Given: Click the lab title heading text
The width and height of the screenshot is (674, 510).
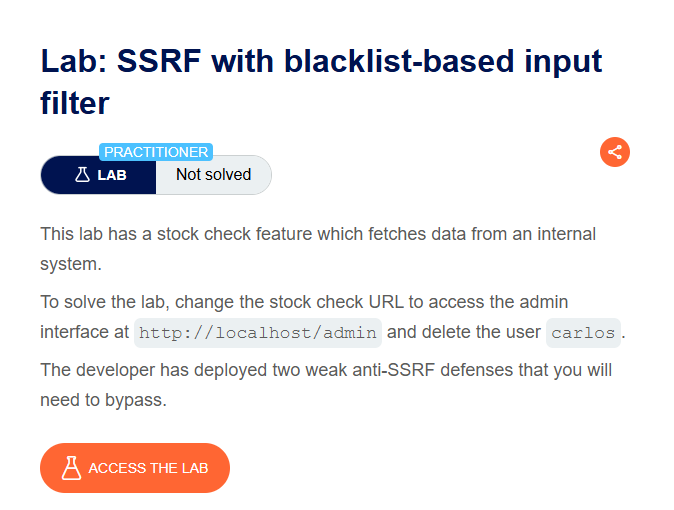Looking at the screenshot, I should click(321, 82).
